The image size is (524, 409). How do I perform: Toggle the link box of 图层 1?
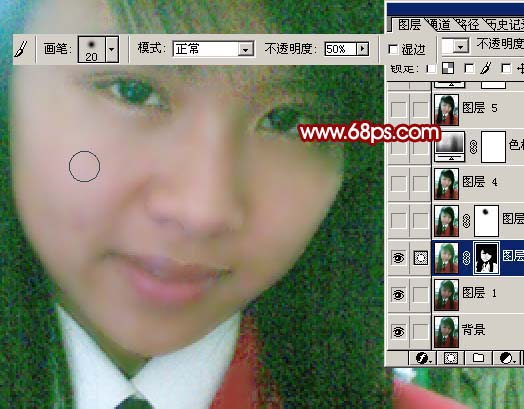coord(420,295)
